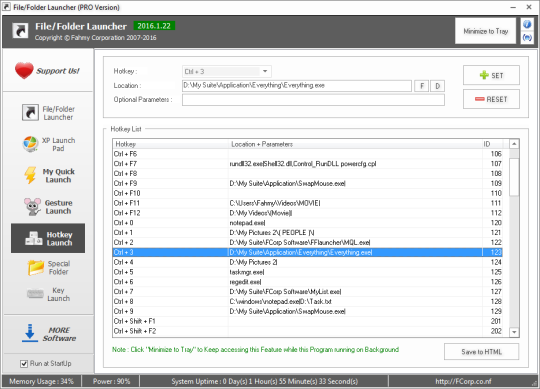540x389 pixels.
Task: Select the Ctrl + F12 row
Action: pyautogui.click(x=308, y=213)
